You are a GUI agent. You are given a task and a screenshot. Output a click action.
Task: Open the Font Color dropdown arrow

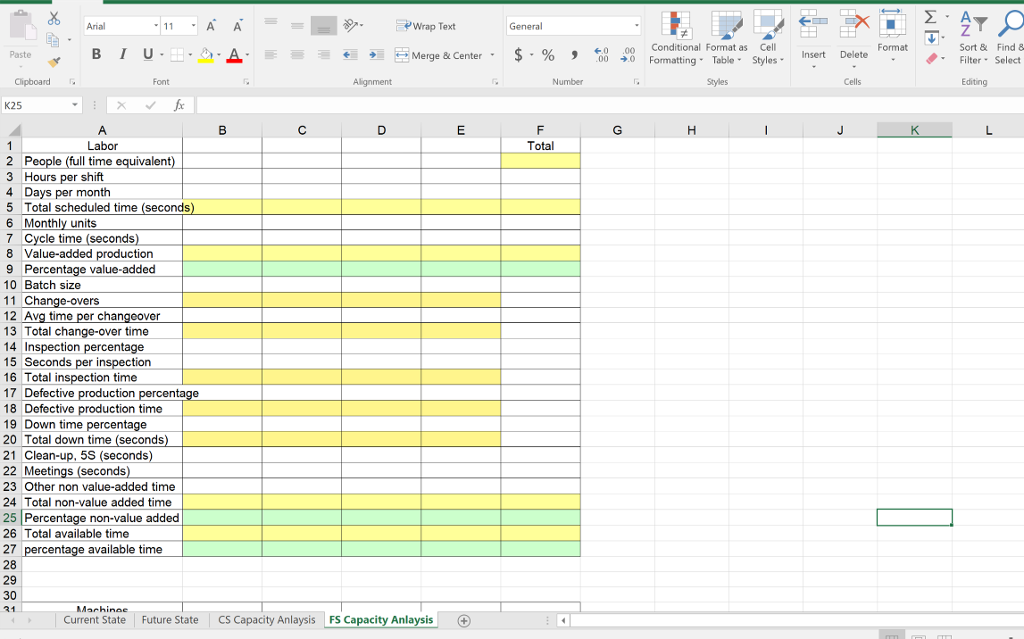point(247,55)
